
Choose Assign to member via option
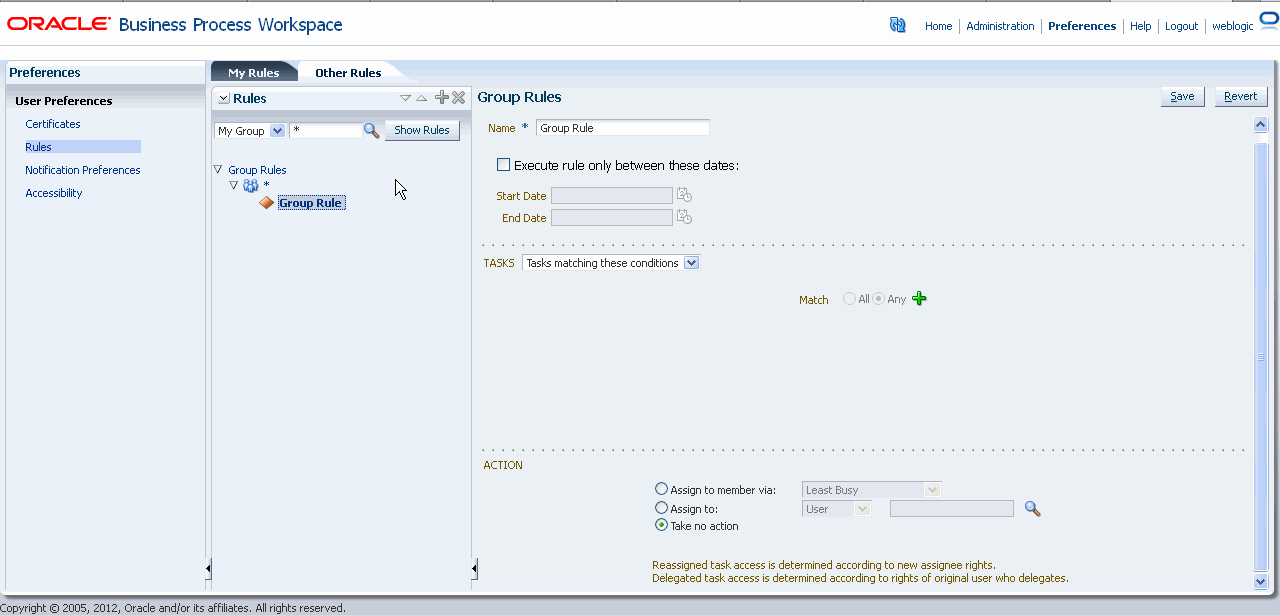point(661,489)
